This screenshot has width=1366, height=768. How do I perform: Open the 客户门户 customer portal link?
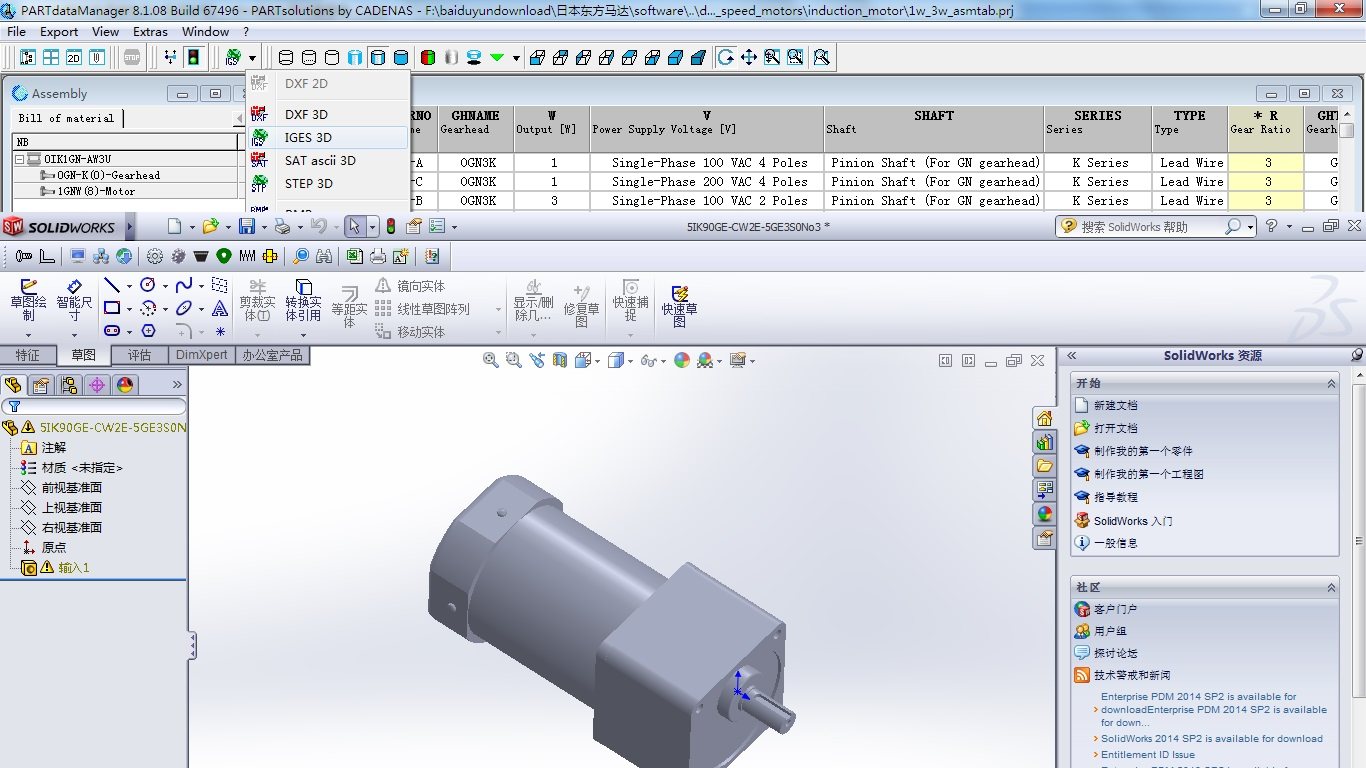[1115, 609]
